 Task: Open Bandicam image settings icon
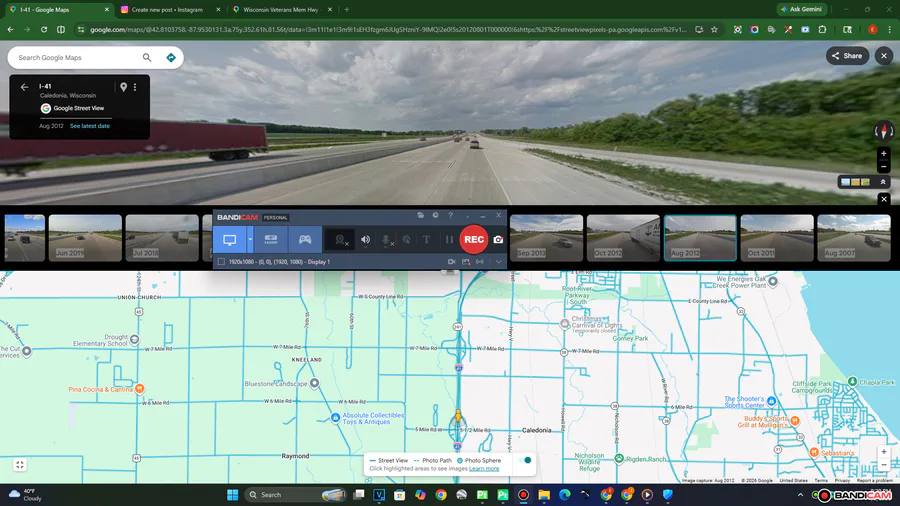coord(466,262)
